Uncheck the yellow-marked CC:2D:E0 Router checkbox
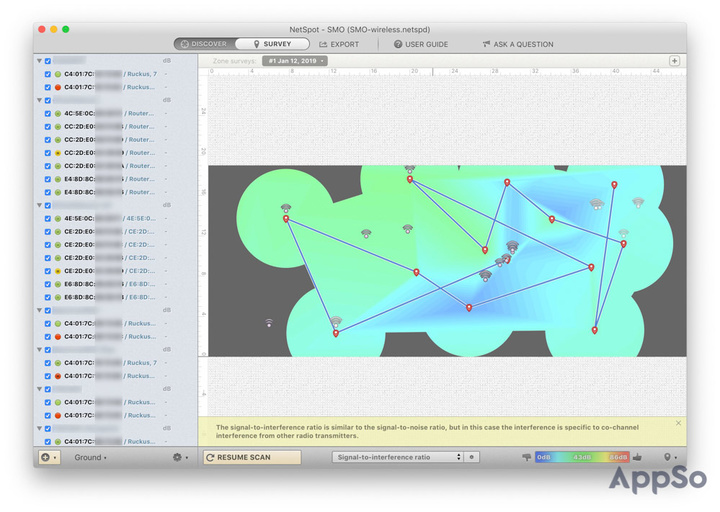The height and width of the screenshot is (512, 720). (x=48, y=153)
